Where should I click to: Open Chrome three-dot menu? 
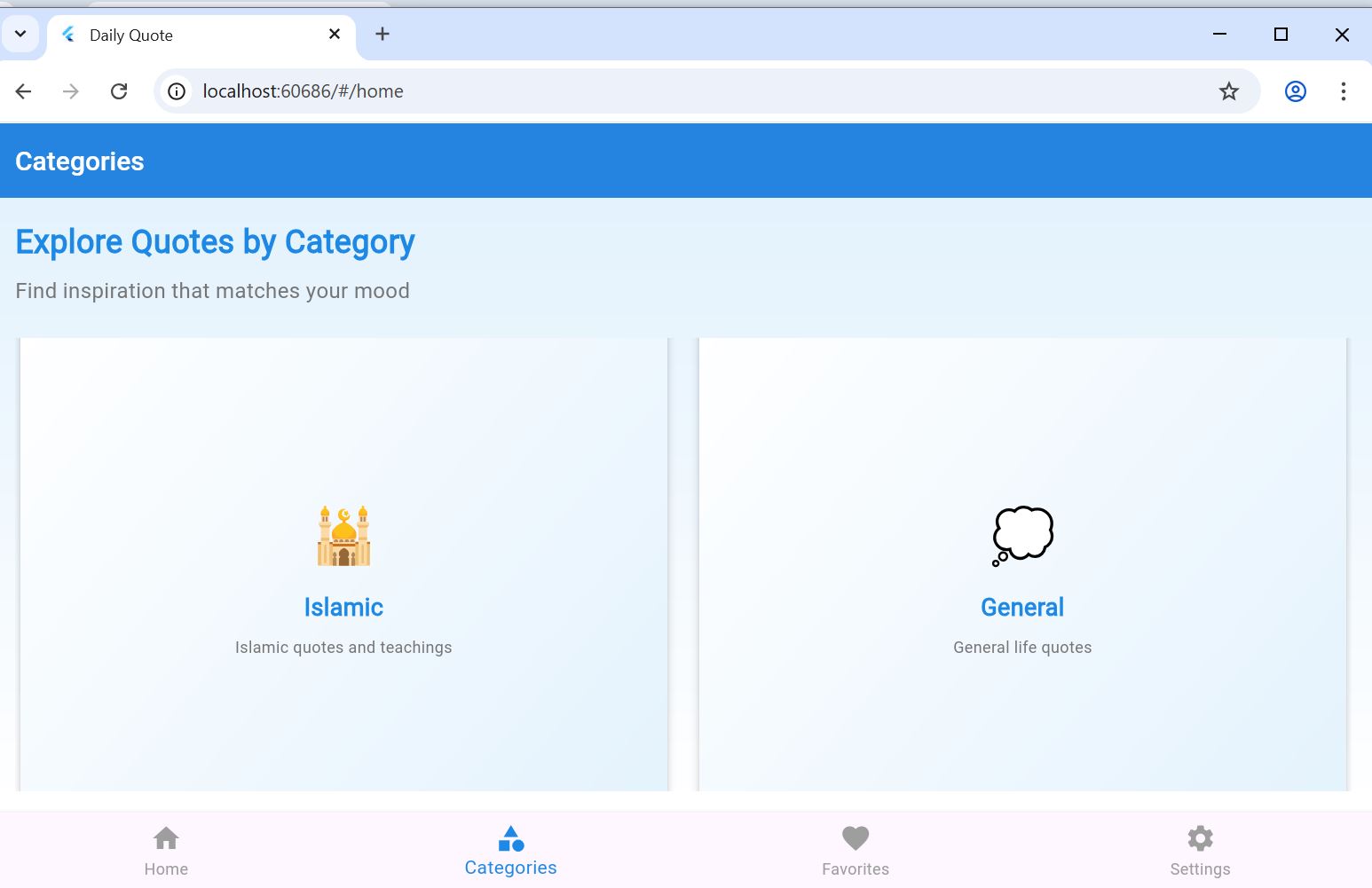tap(1343, 91)
